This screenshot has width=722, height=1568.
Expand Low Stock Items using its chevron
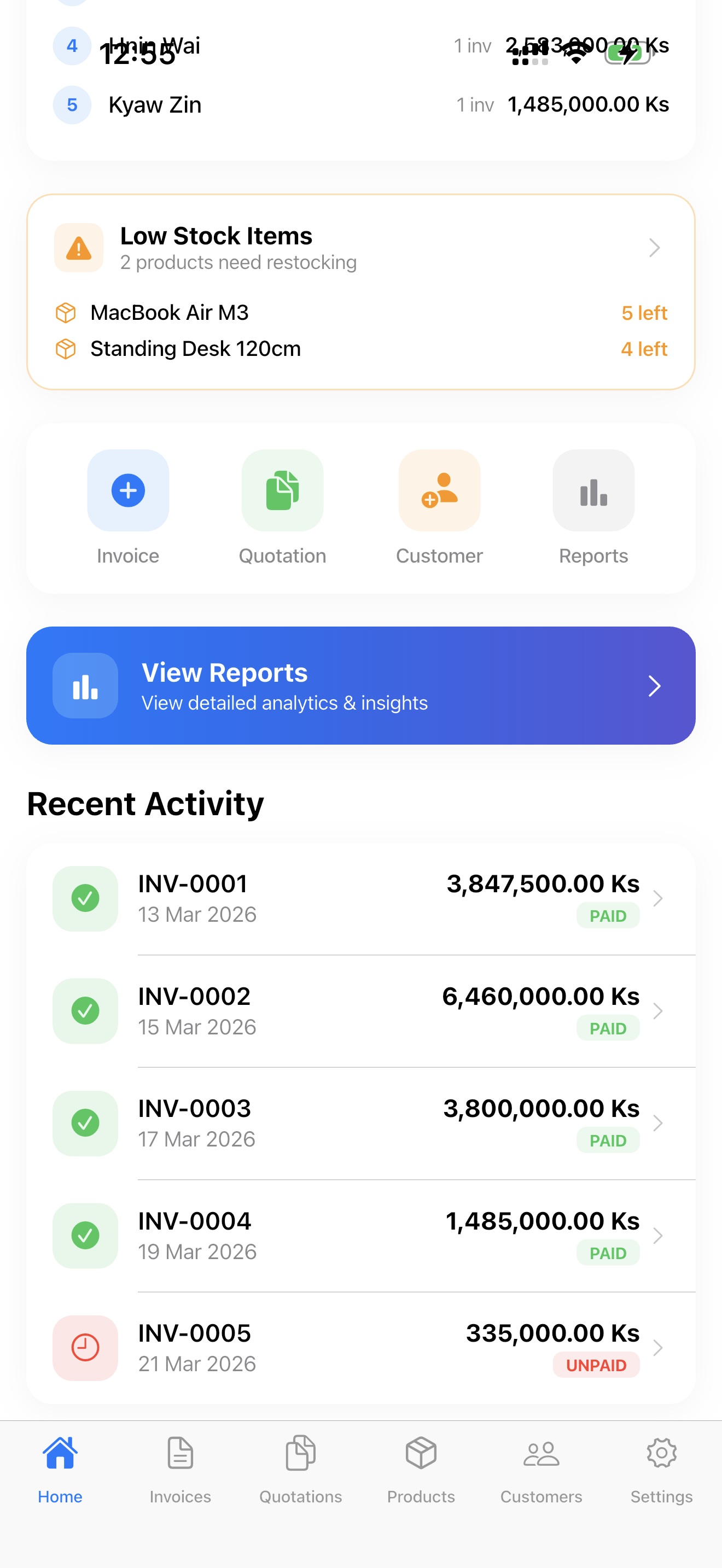654,248
